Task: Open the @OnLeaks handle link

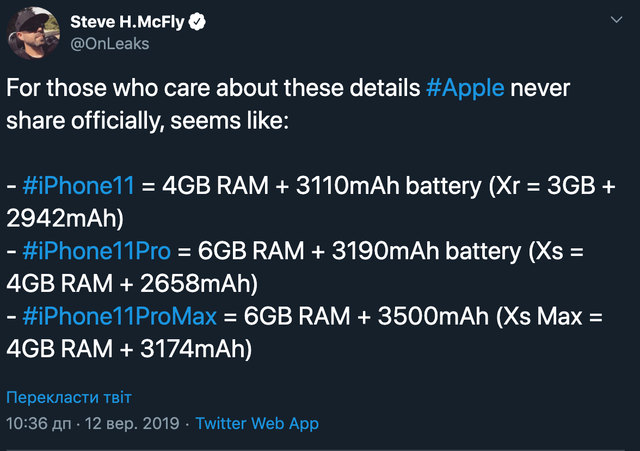Action: tap(105, 44)
